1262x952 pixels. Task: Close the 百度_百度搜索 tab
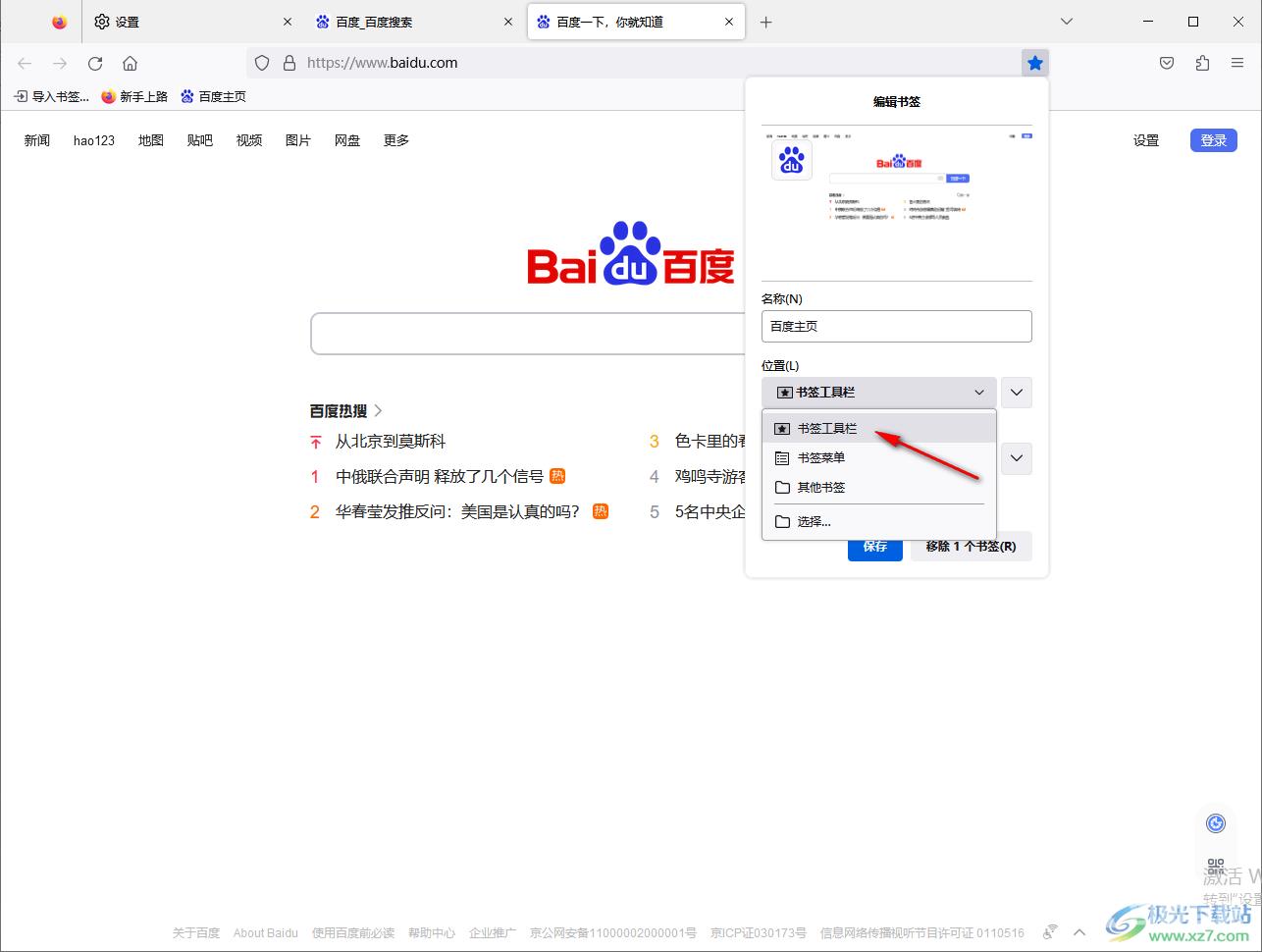pyautogui.click(x=508, y=22)
